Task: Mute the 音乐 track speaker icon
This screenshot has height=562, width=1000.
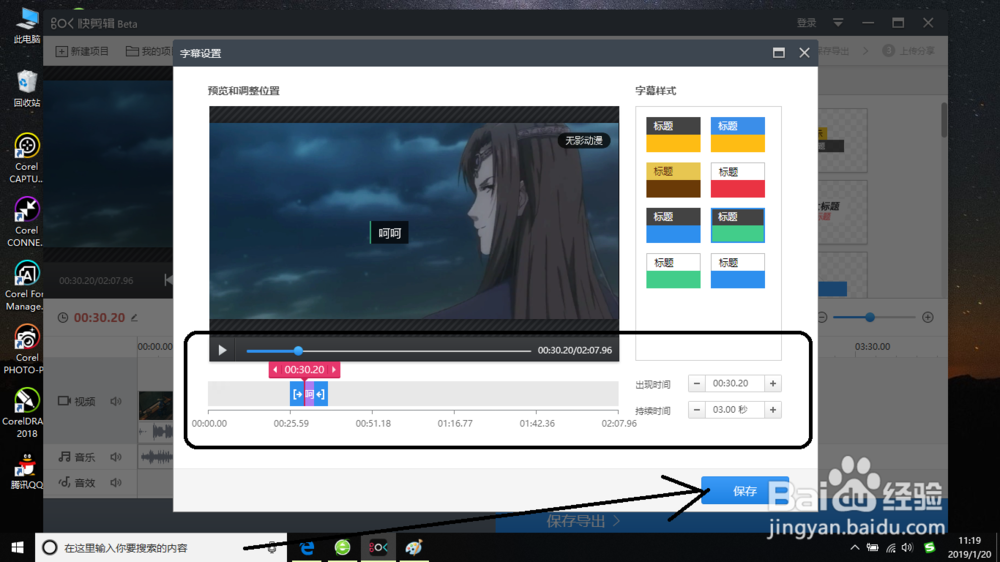Action: (115, 457)
